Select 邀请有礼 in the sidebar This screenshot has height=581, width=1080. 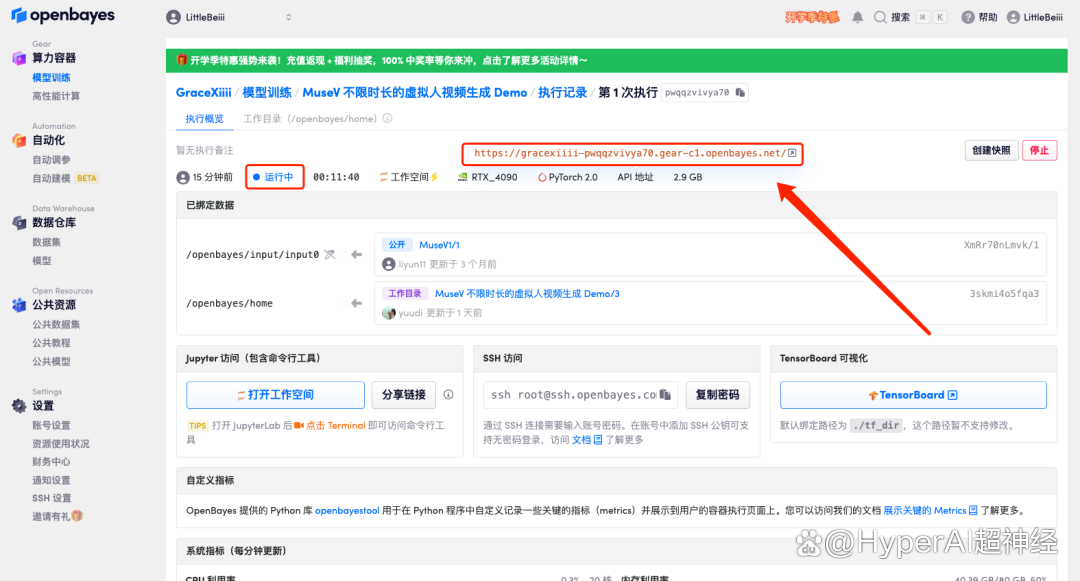pos(57,516)
